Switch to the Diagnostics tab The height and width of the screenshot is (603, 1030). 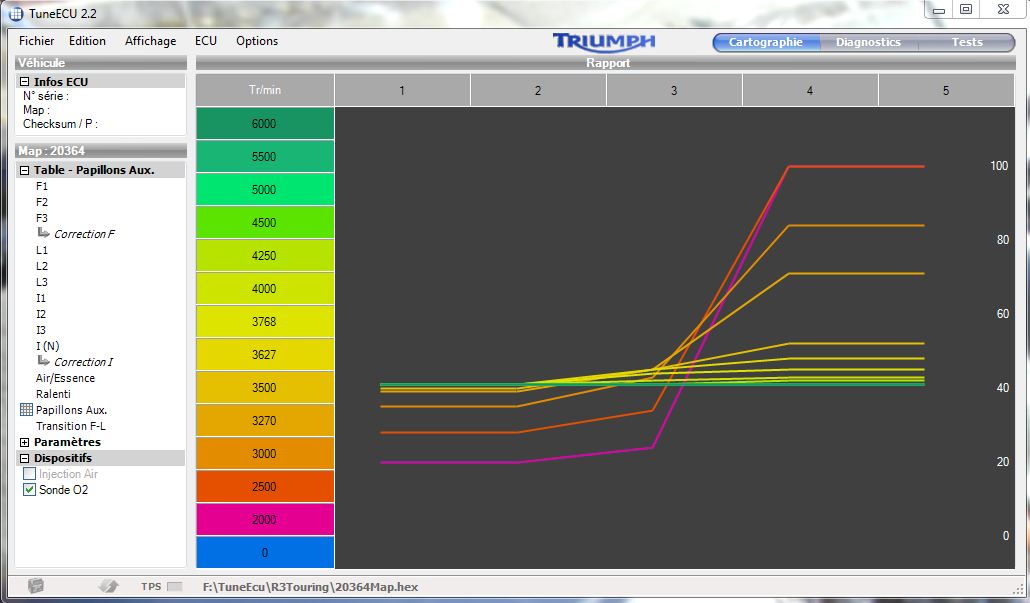point(868,42)
